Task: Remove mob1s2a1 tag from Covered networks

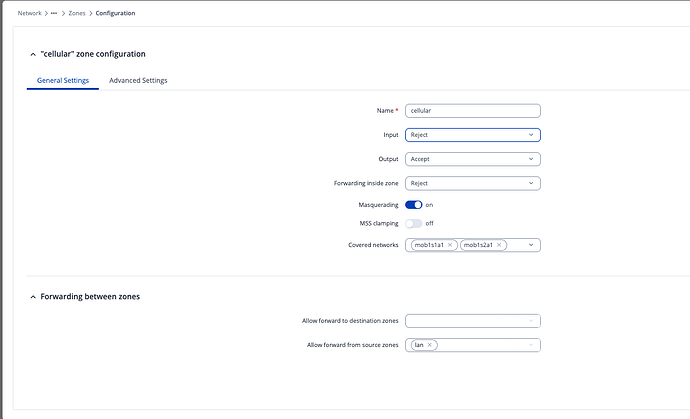Action: pyautogui.click(x=500, y=245)
